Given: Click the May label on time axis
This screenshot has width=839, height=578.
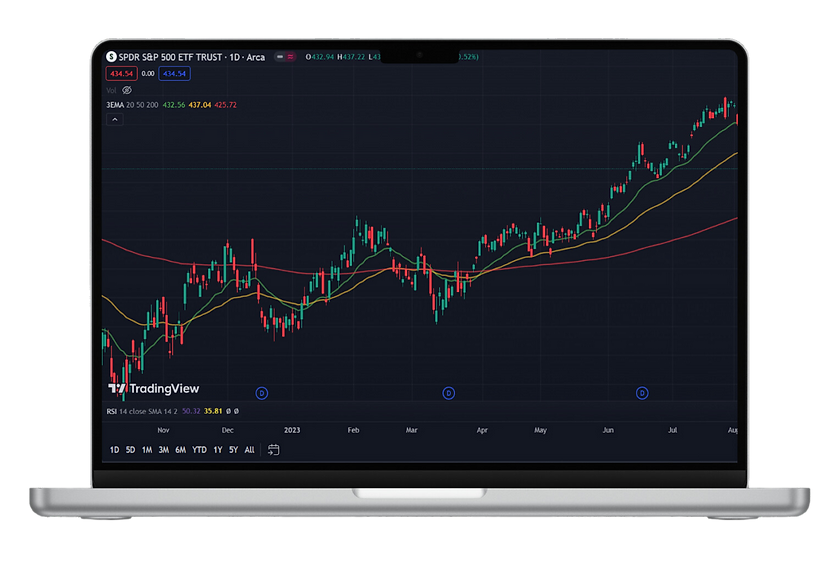Looking at the screenshot, I should point(540,430).
